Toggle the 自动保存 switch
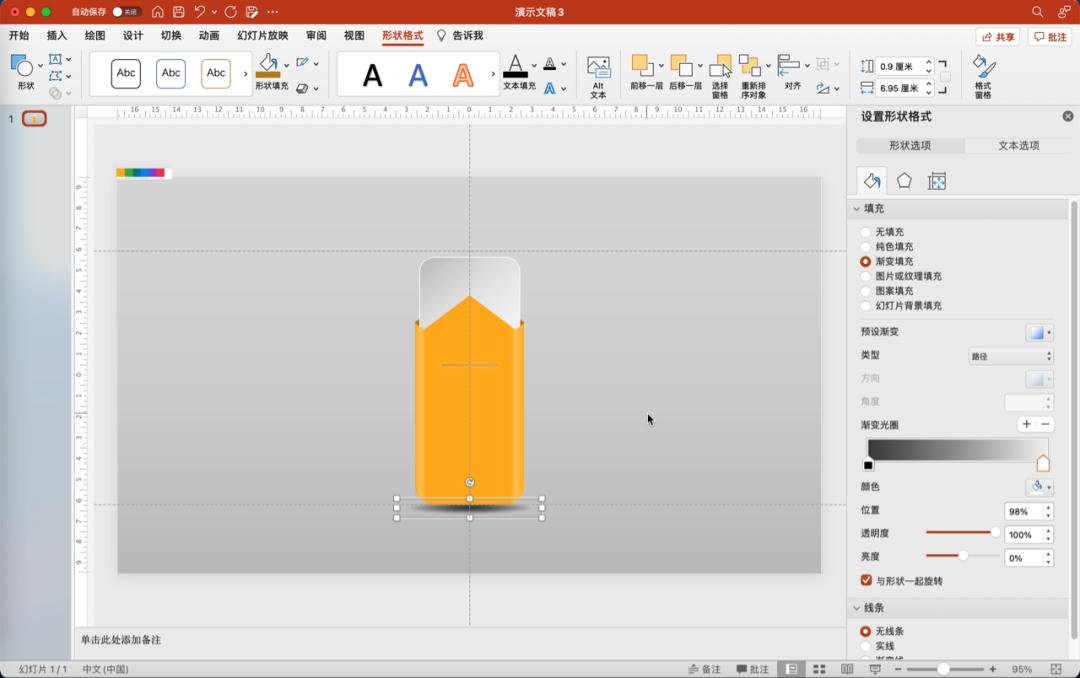The image size is (1080, 678). coord(125,12)
